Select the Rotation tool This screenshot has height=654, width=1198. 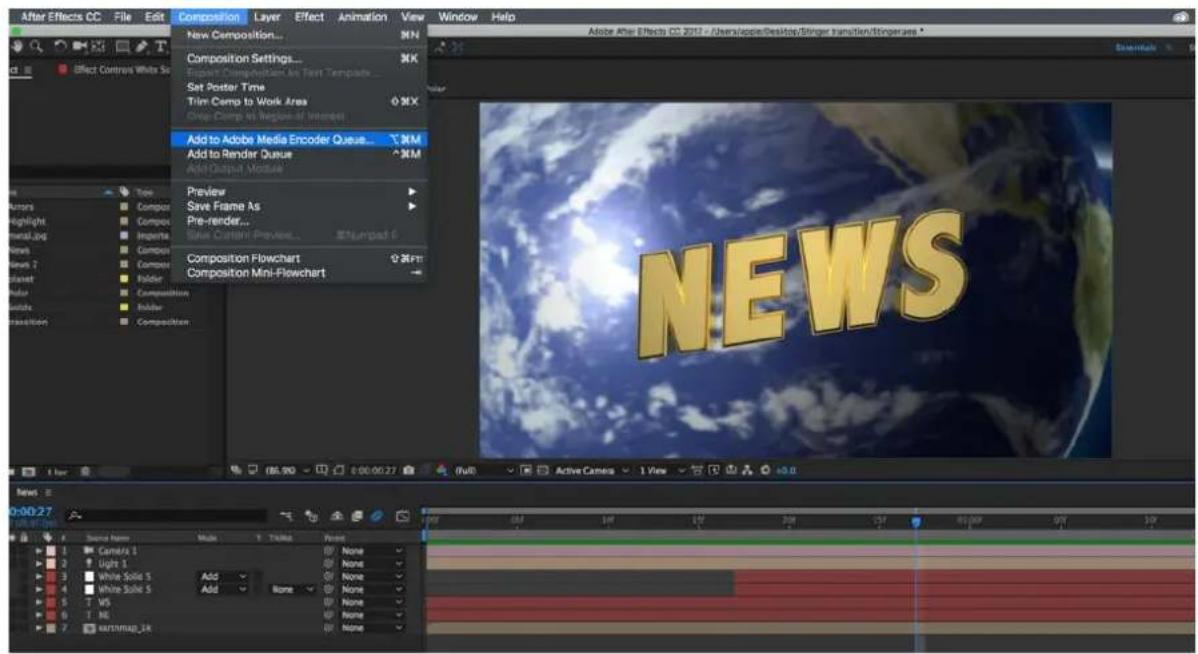tap(60, 47)
